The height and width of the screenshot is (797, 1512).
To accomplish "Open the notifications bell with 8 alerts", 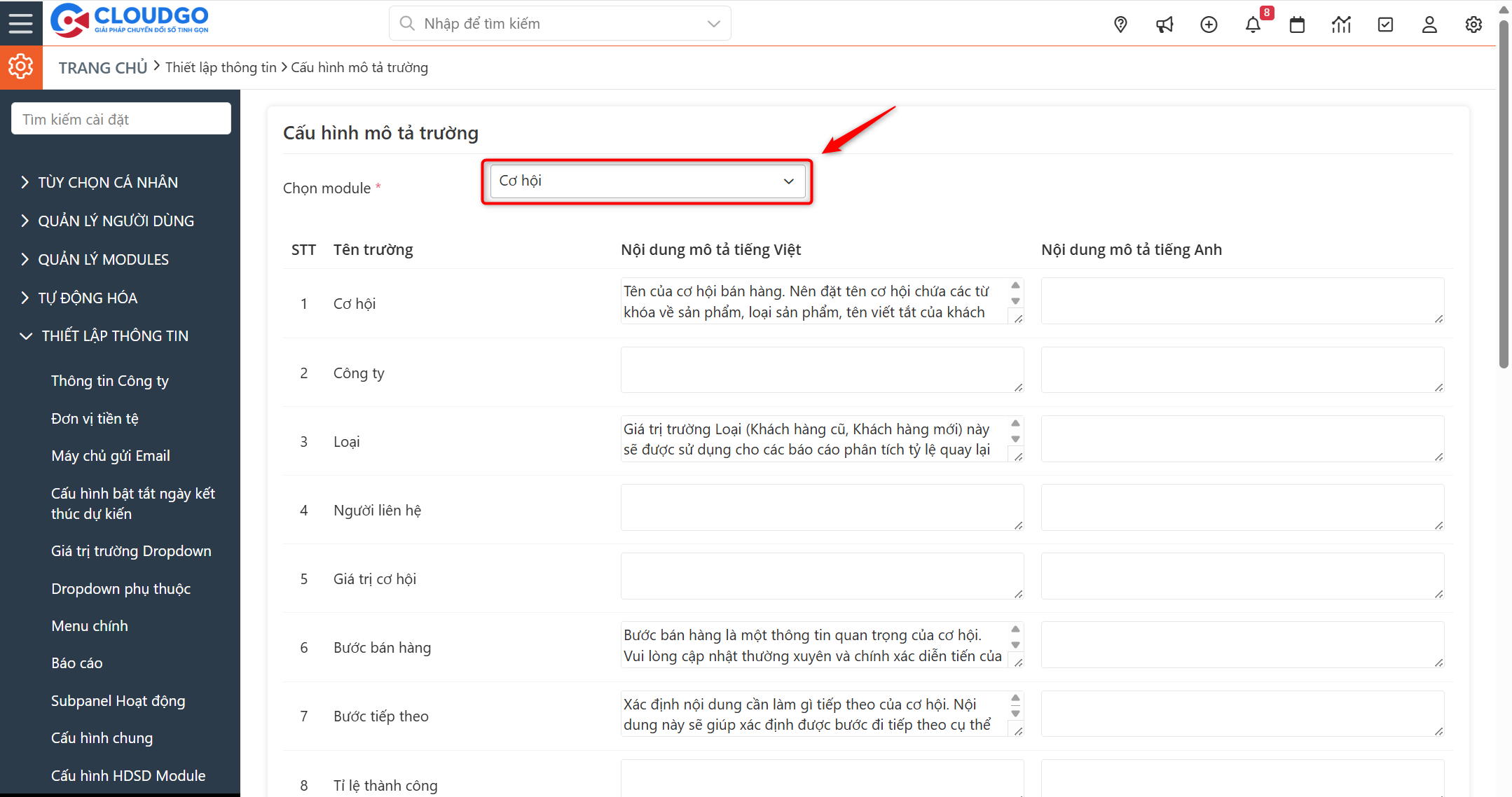I will coord(1253,23).
